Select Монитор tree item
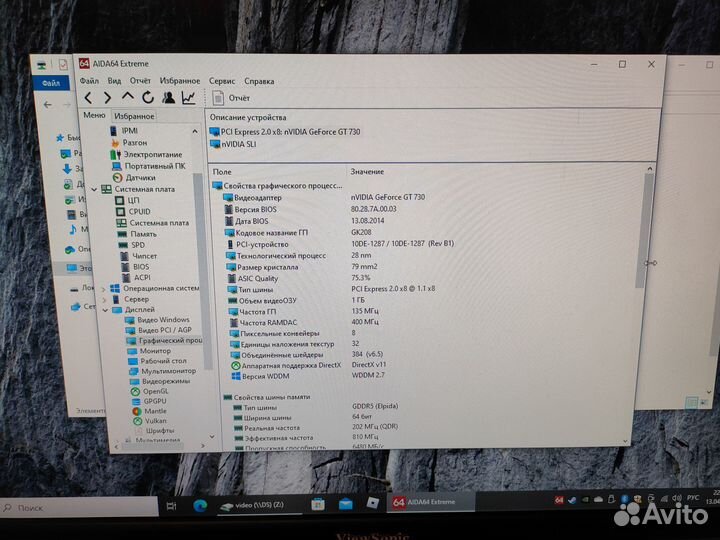 pos(149,351)
